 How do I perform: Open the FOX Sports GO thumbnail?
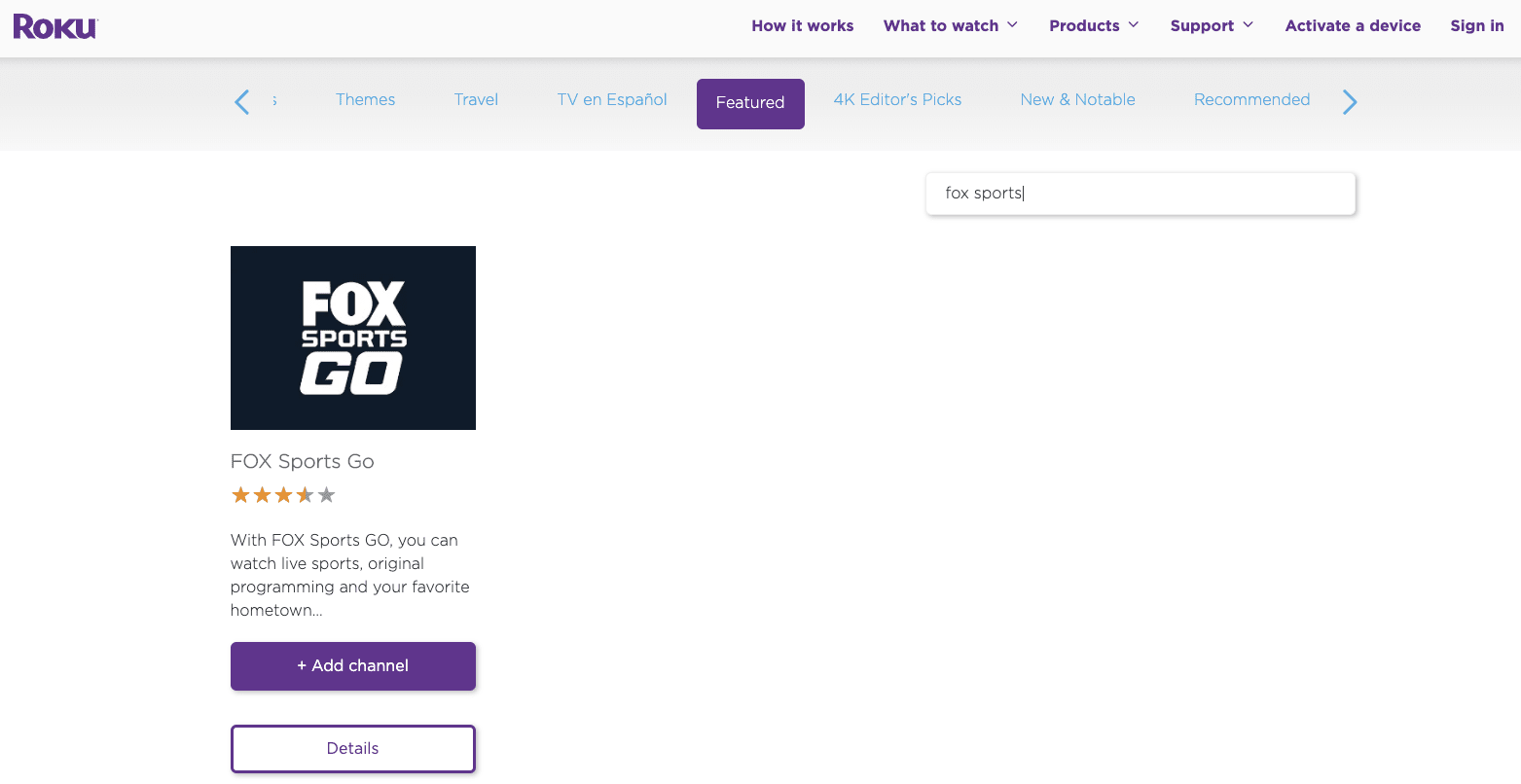point(353,338)
